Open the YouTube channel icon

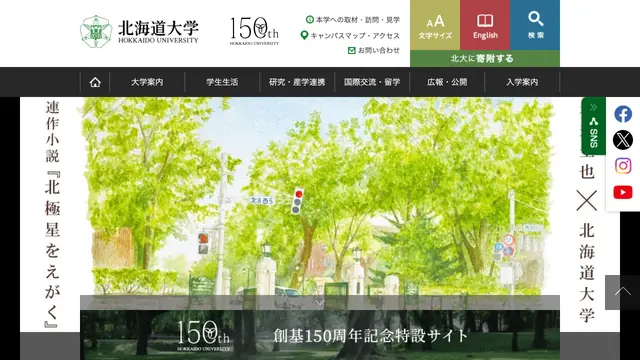[x=623, y=192]
